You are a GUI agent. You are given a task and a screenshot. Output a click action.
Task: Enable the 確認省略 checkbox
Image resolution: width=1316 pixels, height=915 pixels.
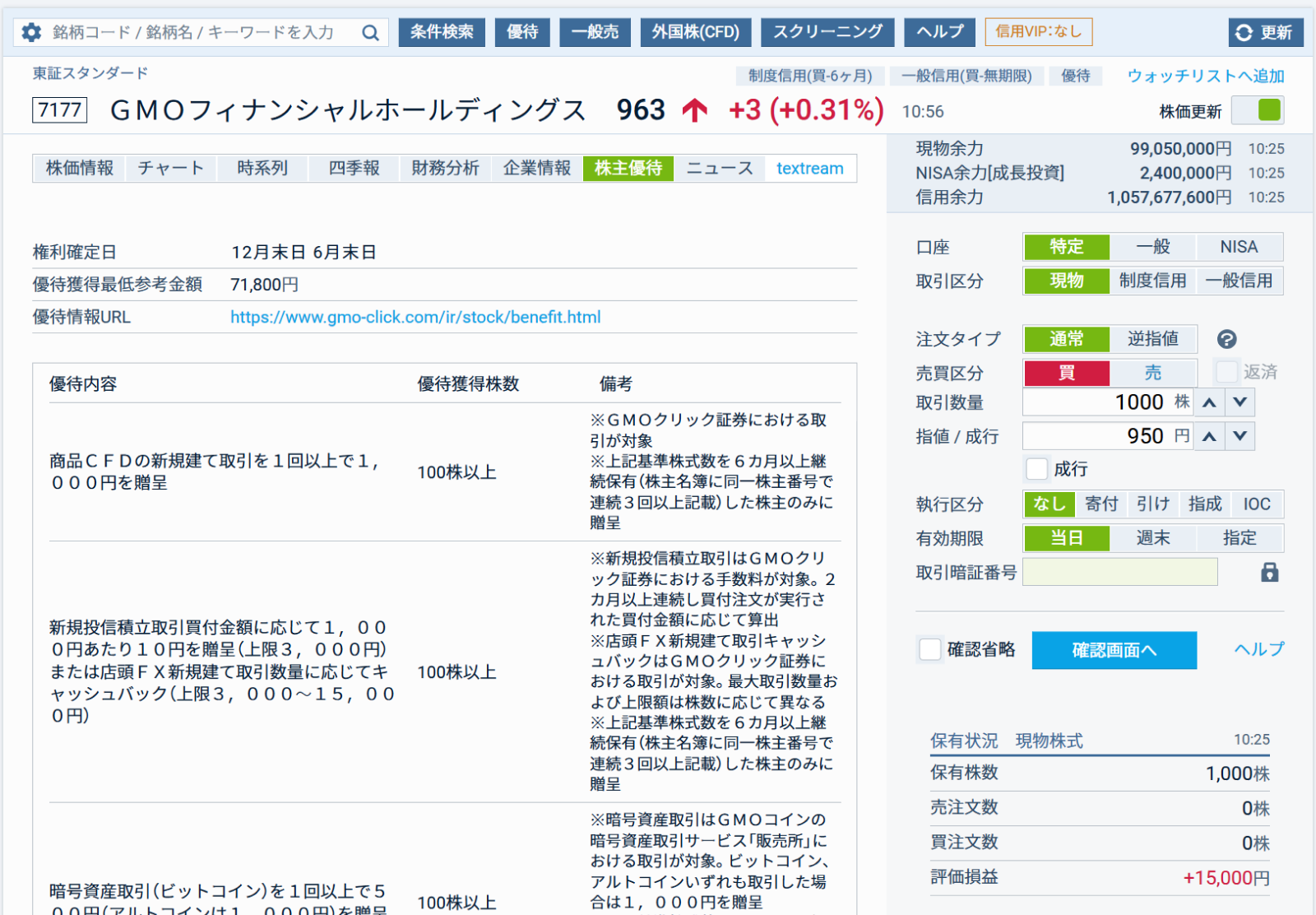(x=930, y=649)
